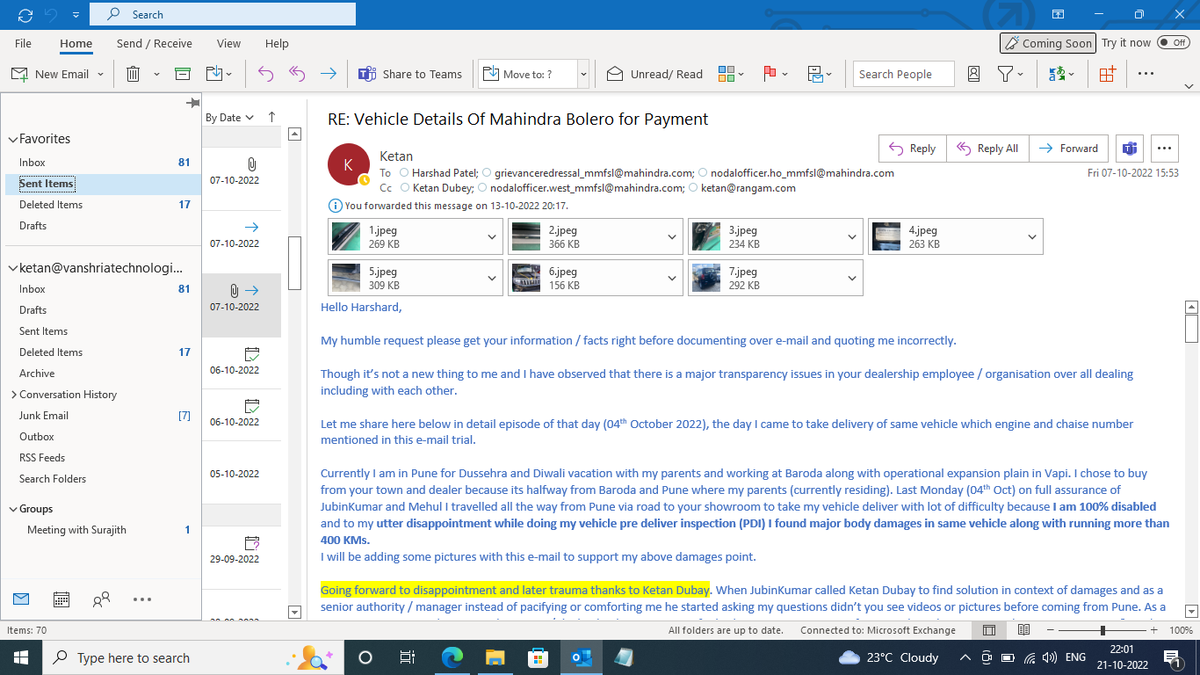This screenshot has height=675, width=1200.
Task: Select Reading view in status bar
Action: (1024, 630)
